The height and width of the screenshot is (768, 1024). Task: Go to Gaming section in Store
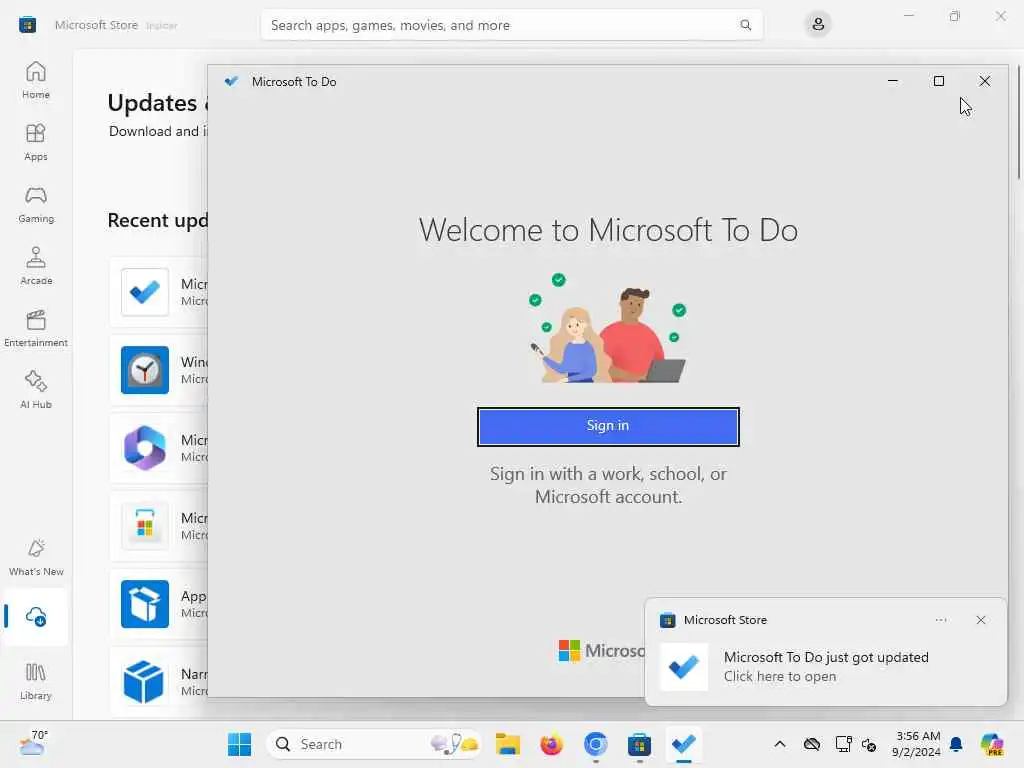(35, 204)
